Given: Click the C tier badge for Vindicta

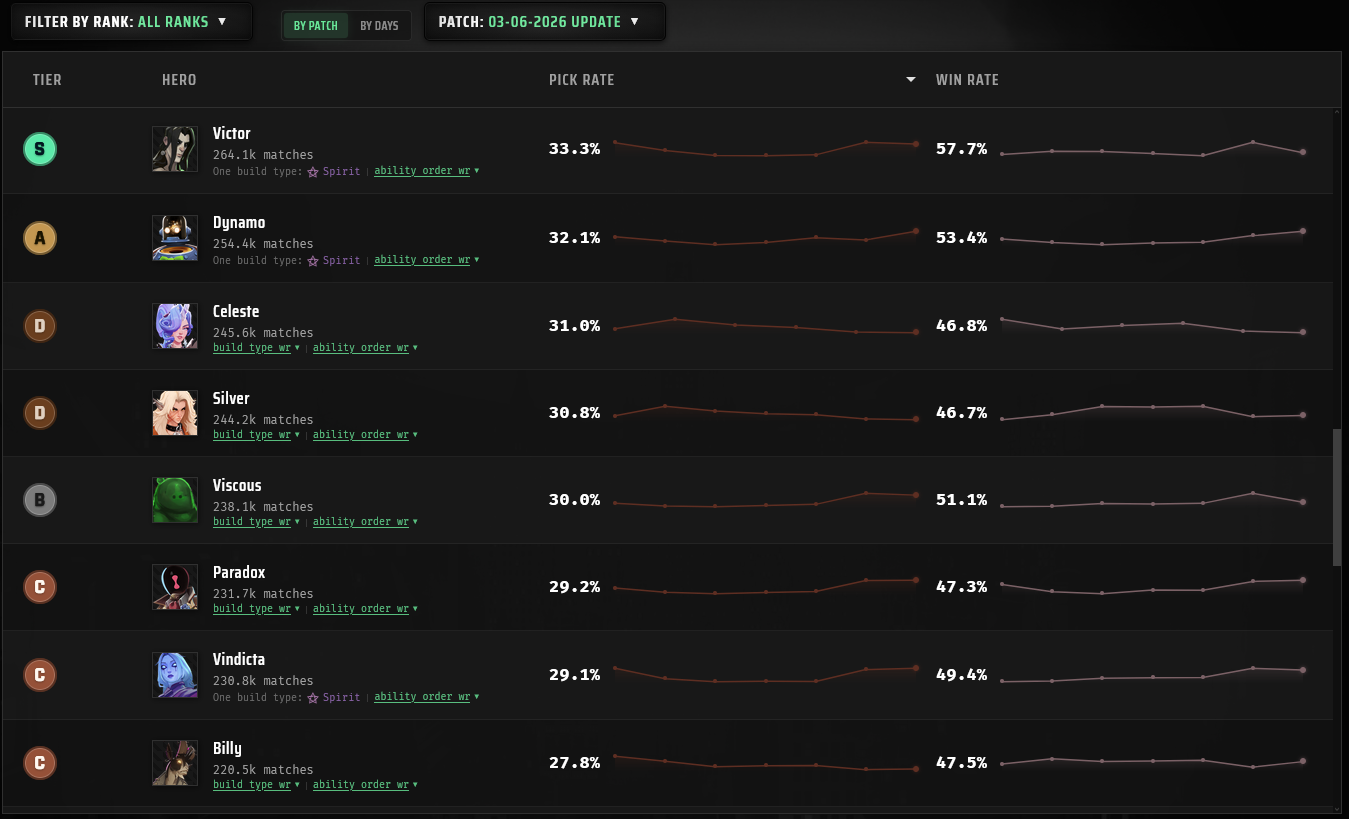Looking at the screenshot, I should (40, 675).
